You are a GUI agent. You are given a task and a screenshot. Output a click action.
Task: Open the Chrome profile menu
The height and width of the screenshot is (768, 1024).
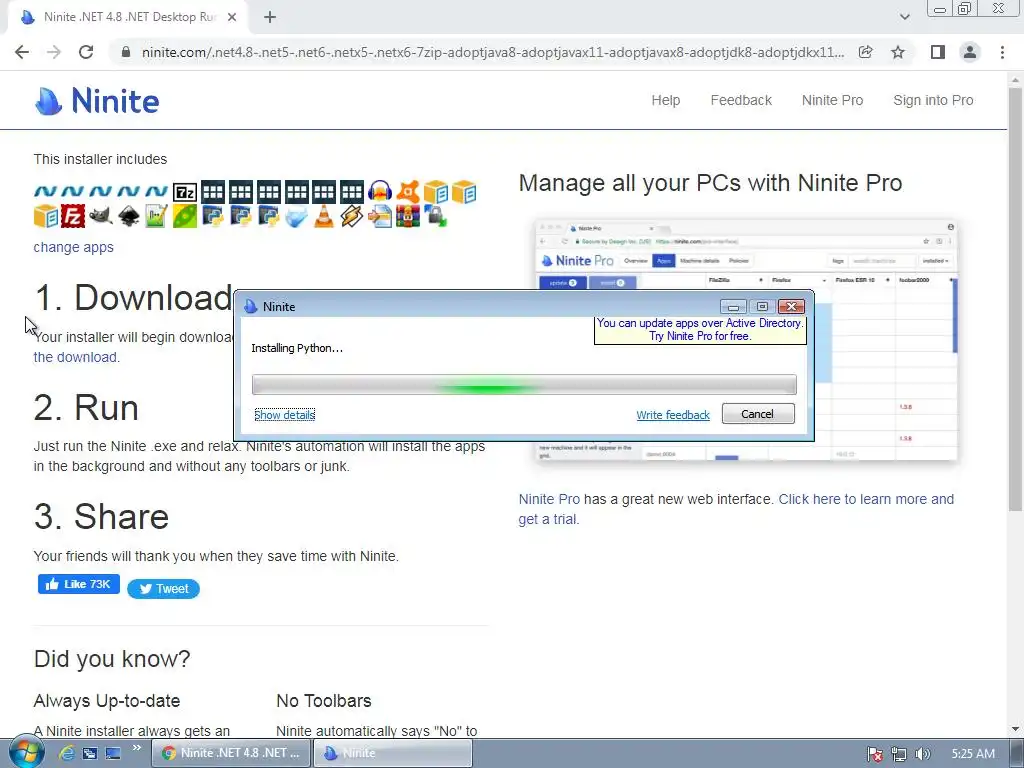(970, 52)
